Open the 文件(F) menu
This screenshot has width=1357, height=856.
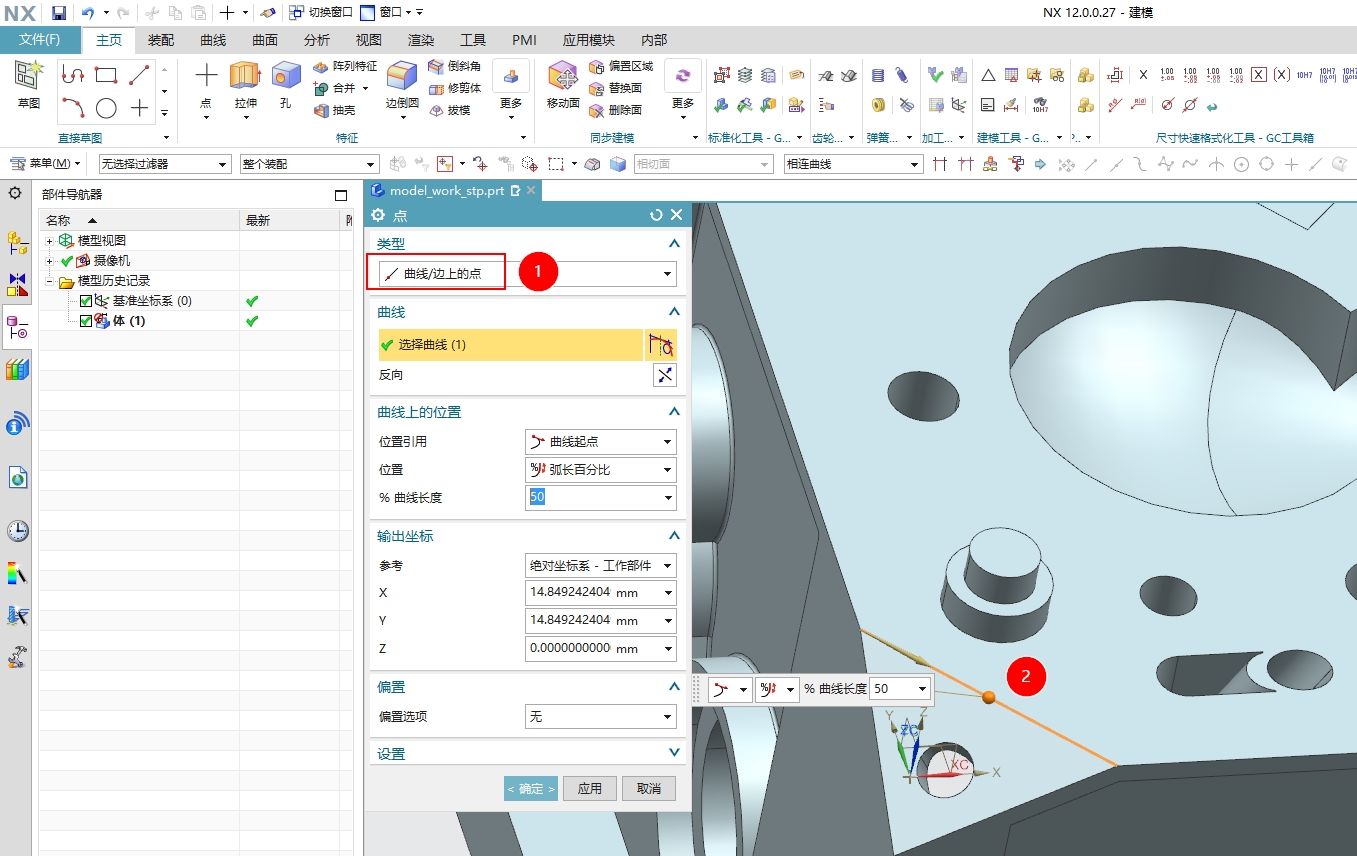pyautogui.click(x=39, y=40)
